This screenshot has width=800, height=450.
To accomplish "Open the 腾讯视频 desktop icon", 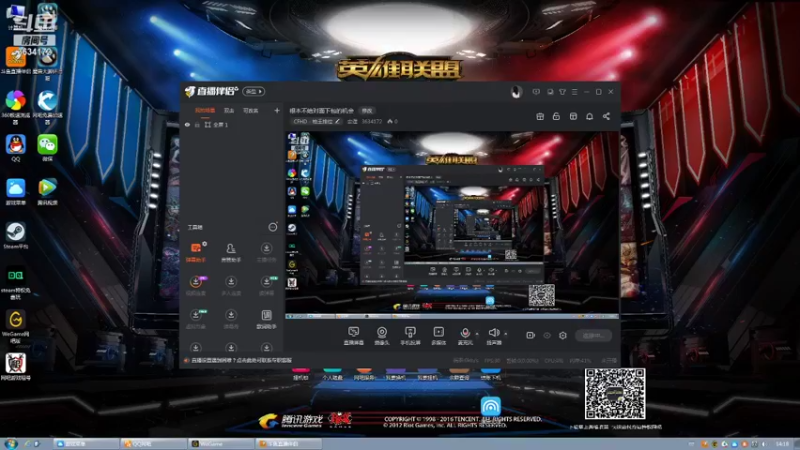I will pyautogui.click(x=47, y=192).
